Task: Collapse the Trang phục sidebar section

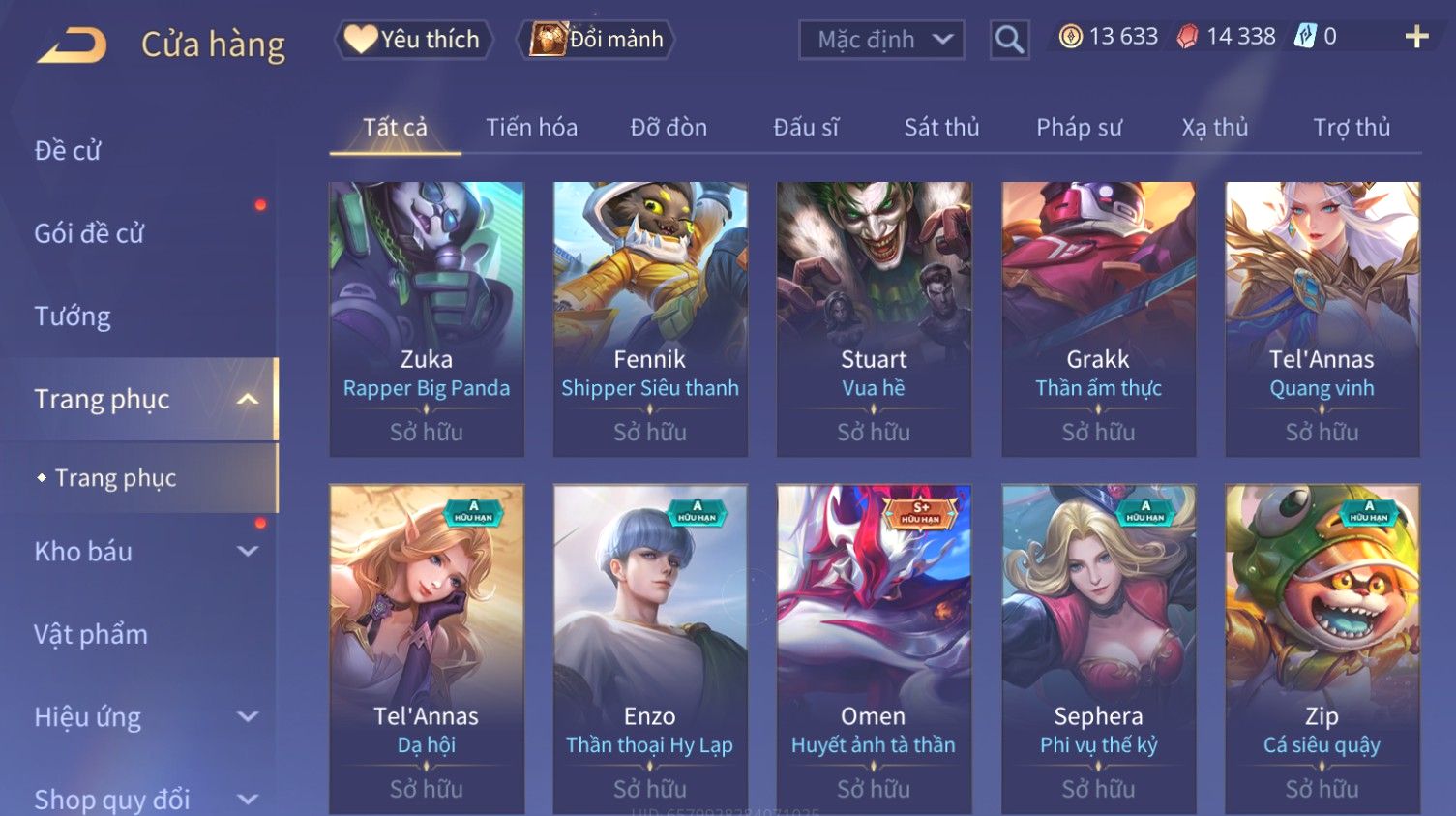Action: 248,399
